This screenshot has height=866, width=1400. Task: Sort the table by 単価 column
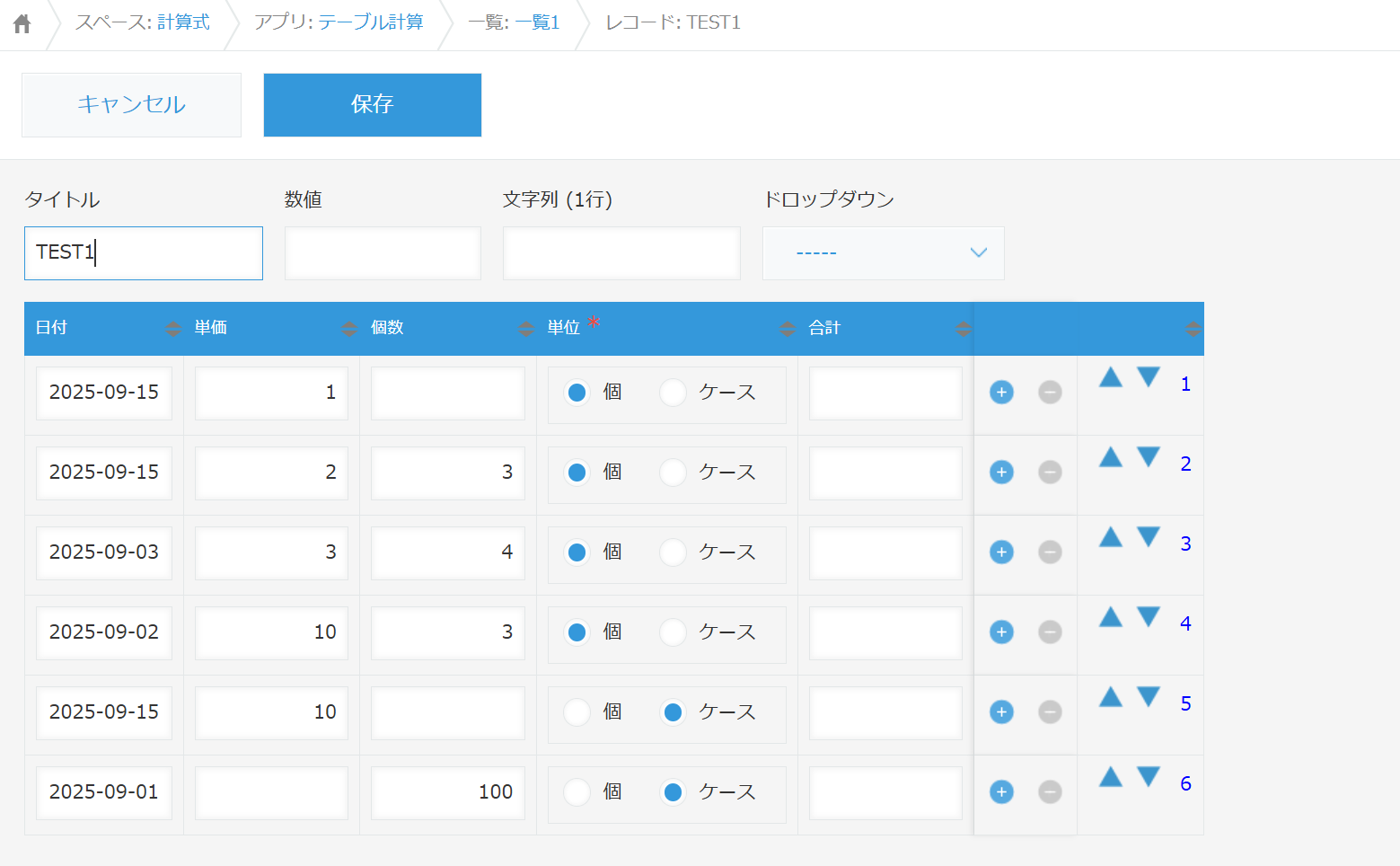coord(349,329)
